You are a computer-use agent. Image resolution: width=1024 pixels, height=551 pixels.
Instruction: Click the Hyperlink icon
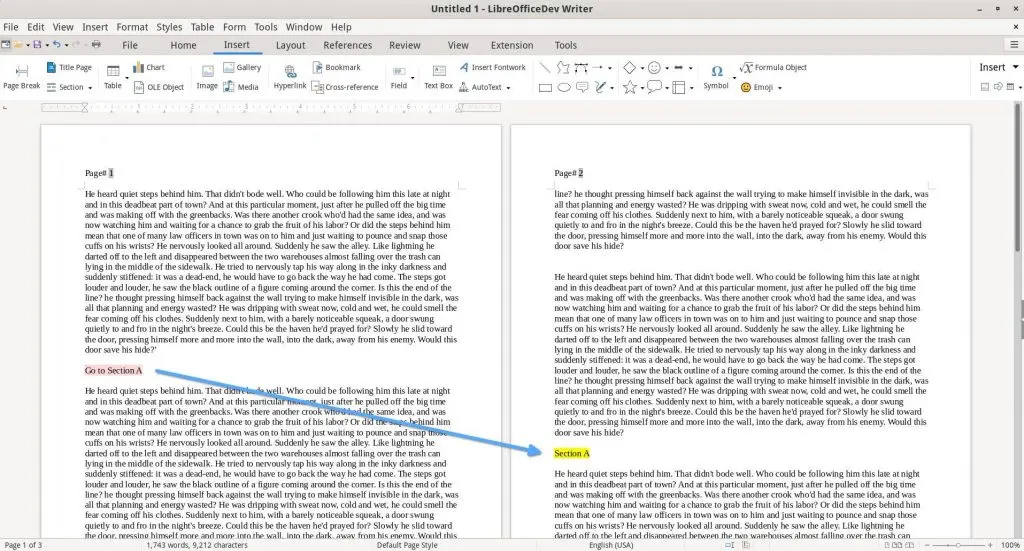pos(290,76)
